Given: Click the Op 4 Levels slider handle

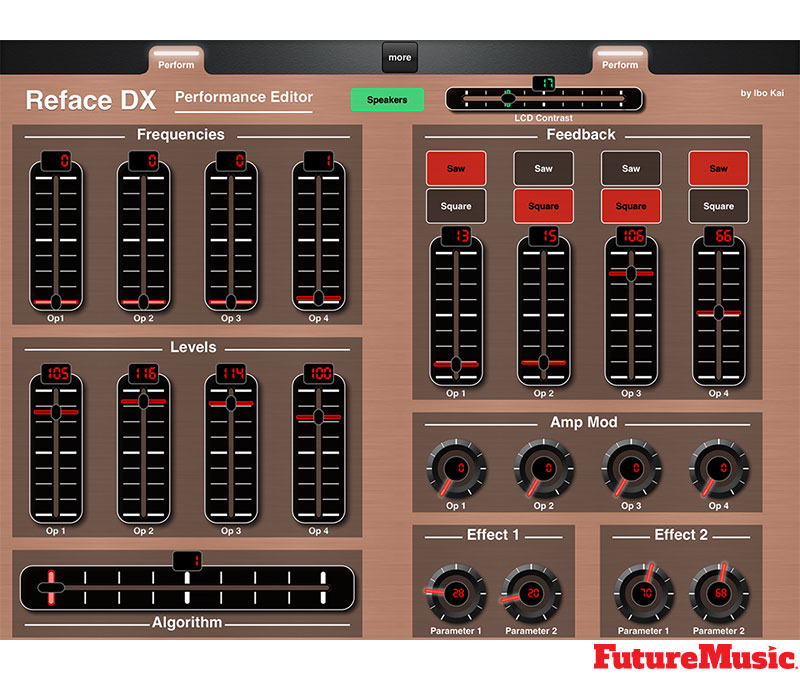Looking at the screenshot, I should coord(318,417).
